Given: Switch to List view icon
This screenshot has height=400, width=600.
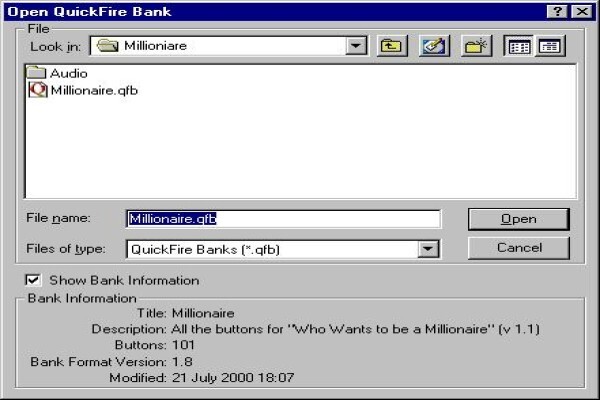Looking at the screenshot, I should pos(519,46).
